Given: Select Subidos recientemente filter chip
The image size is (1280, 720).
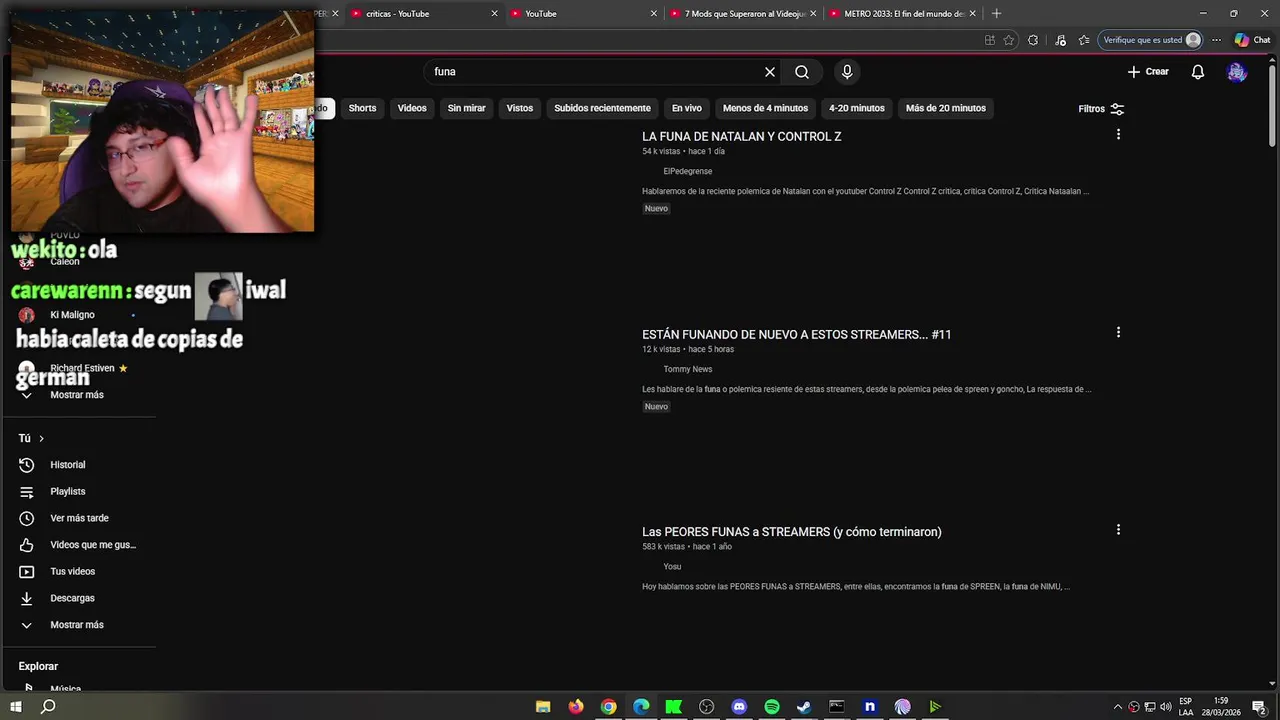Looking at the screenshot, I should coord(602,108).
